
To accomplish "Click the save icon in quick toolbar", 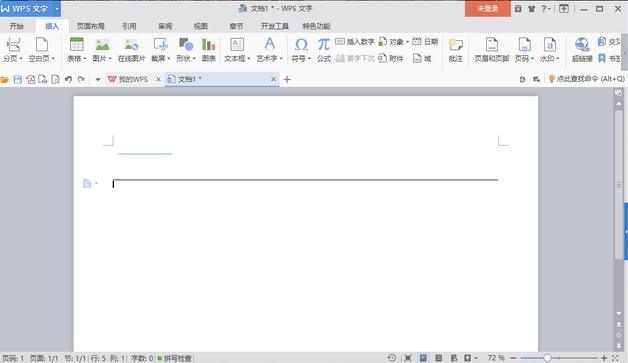I will [18, 79].
